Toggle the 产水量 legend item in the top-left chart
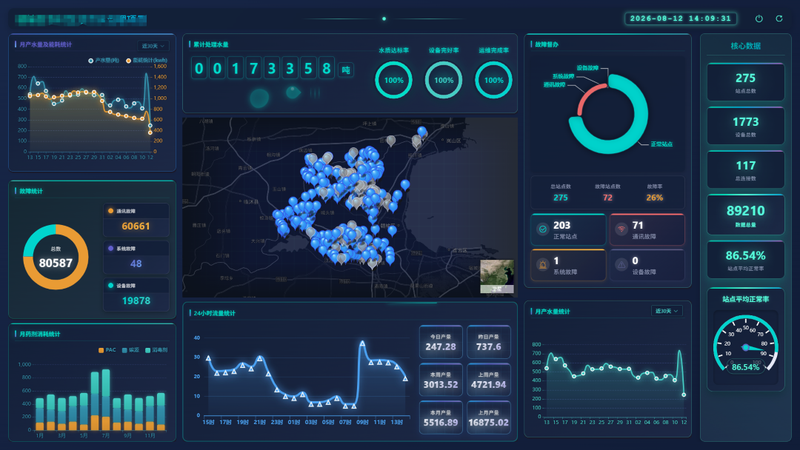The image size is (800, 450). coord(104,60)
